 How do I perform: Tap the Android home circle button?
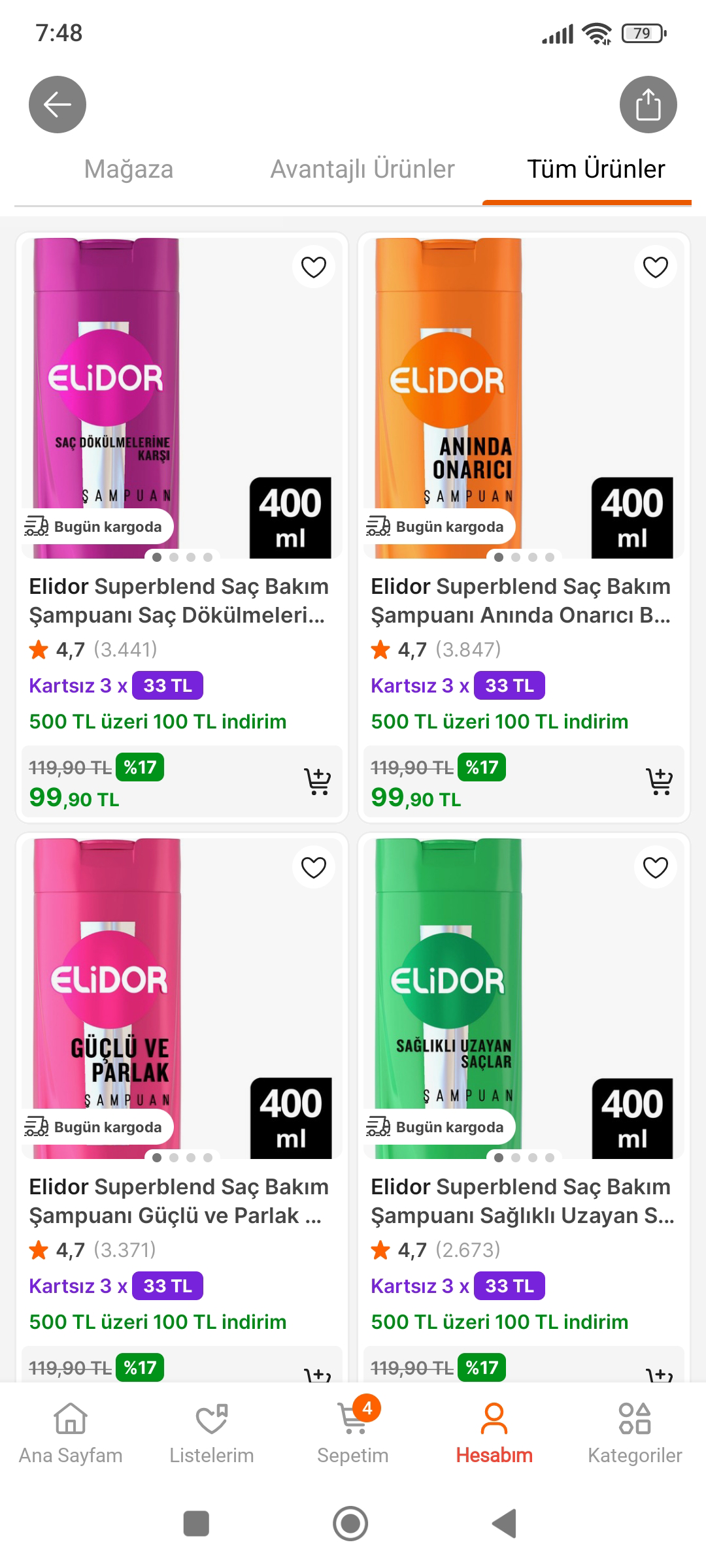351,1524
